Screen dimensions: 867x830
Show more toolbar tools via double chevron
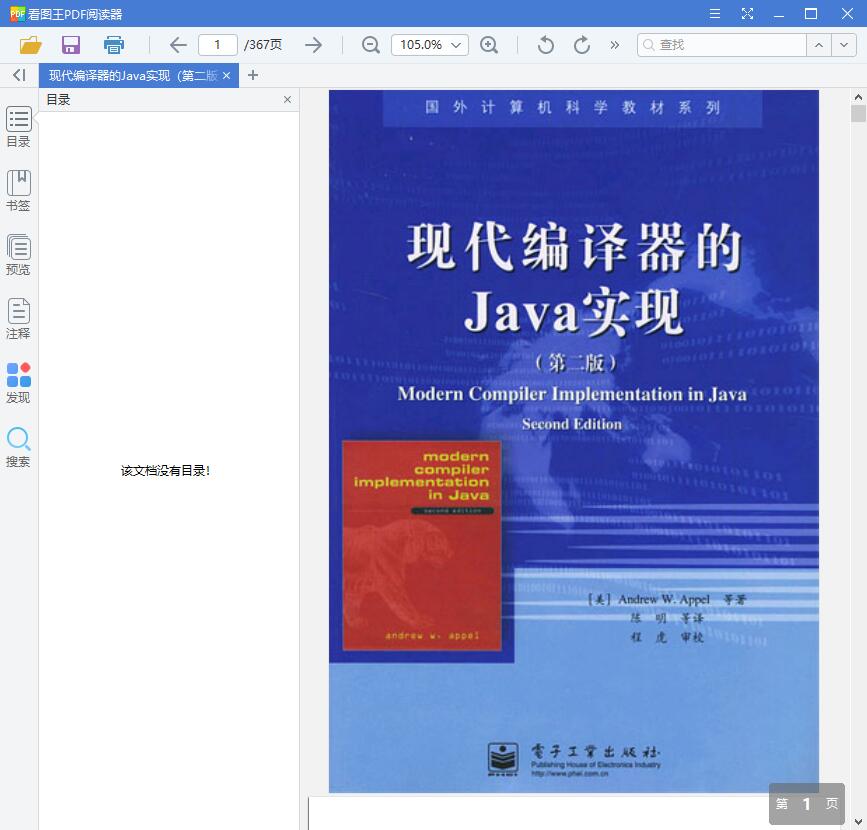(x=614, y=45)
